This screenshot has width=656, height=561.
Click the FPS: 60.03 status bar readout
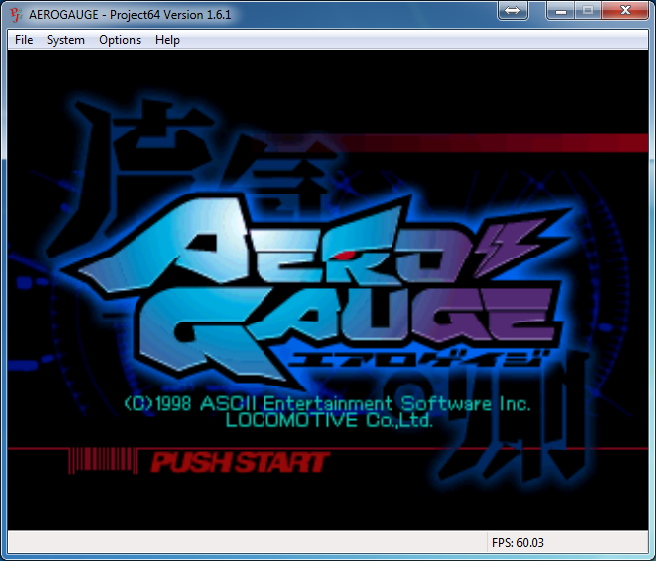pyautogui.click(x=518, y=543)
